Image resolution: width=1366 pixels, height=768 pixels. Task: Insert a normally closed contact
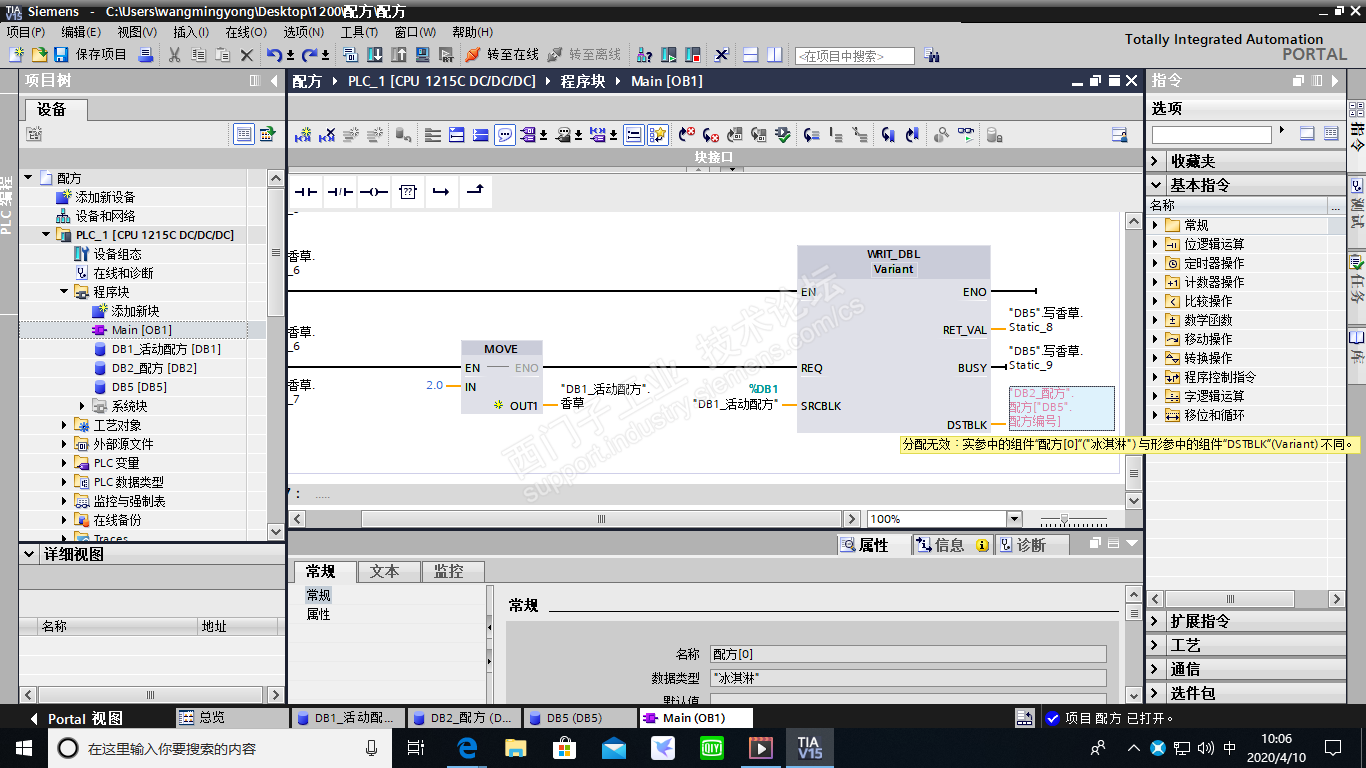340,191
